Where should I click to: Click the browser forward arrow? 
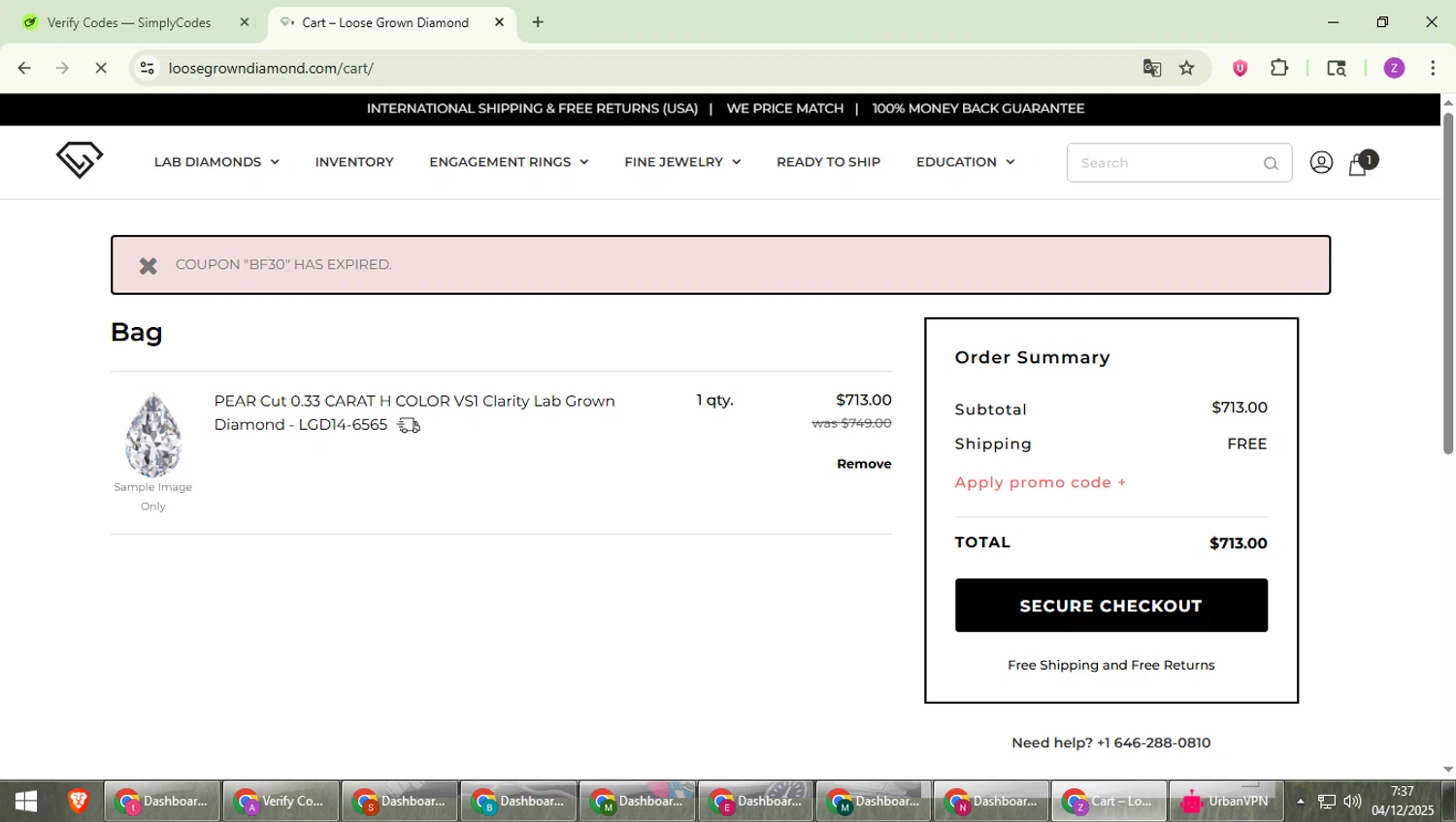coord(62,68)
